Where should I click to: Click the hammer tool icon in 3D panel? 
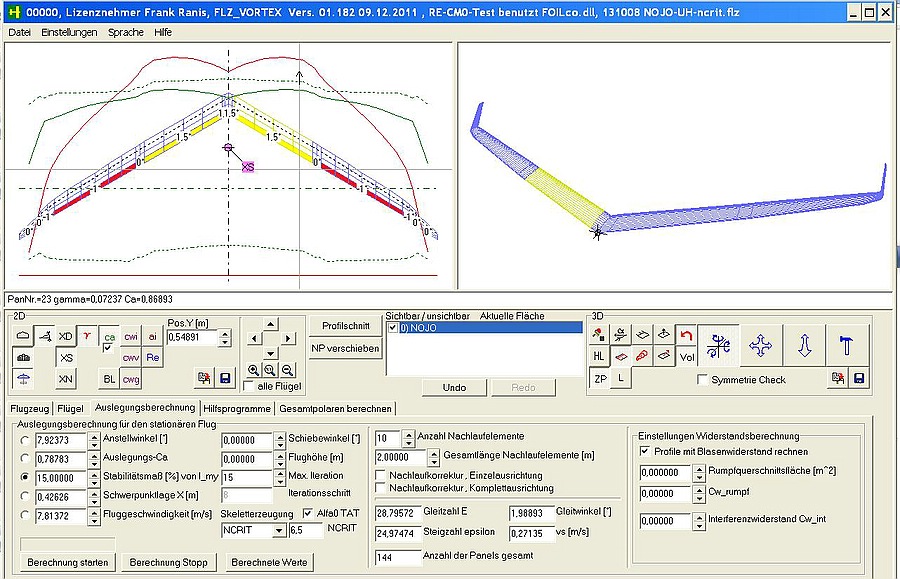pos(845,346)
